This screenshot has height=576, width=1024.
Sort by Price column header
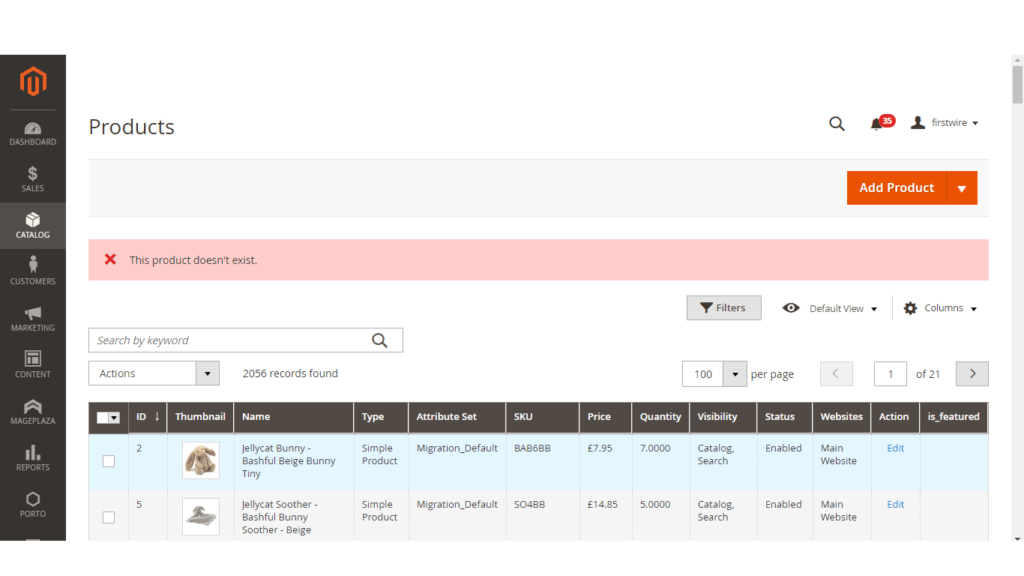tap(605, 417)
